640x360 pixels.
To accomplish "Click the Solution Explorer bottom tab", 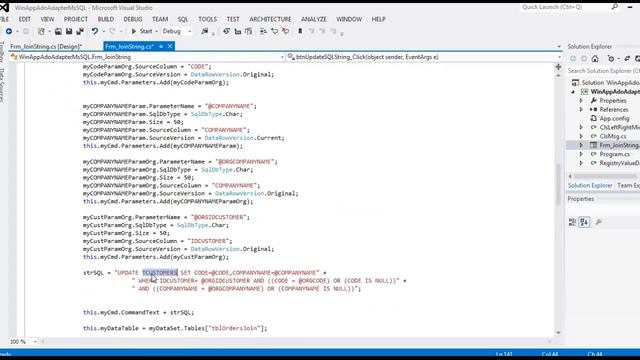I will (590, 186).
